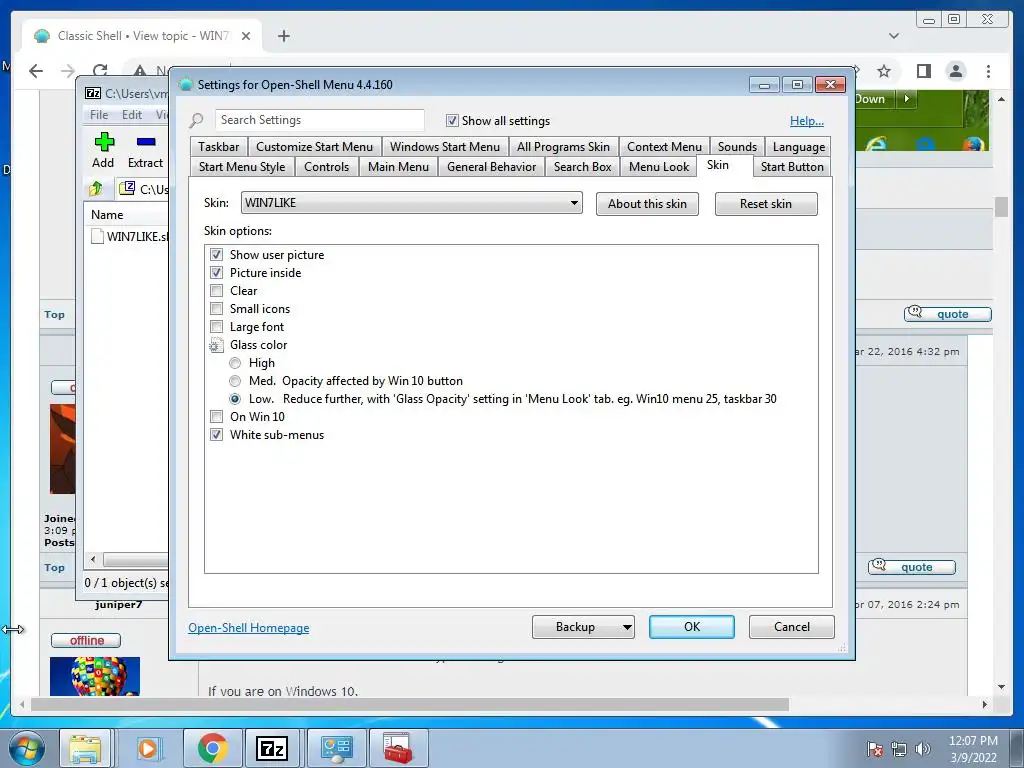Image resolution: width=1024 pixels, height=768 pixels.
Task: Click in the Search Settings field
Action: 319,120
